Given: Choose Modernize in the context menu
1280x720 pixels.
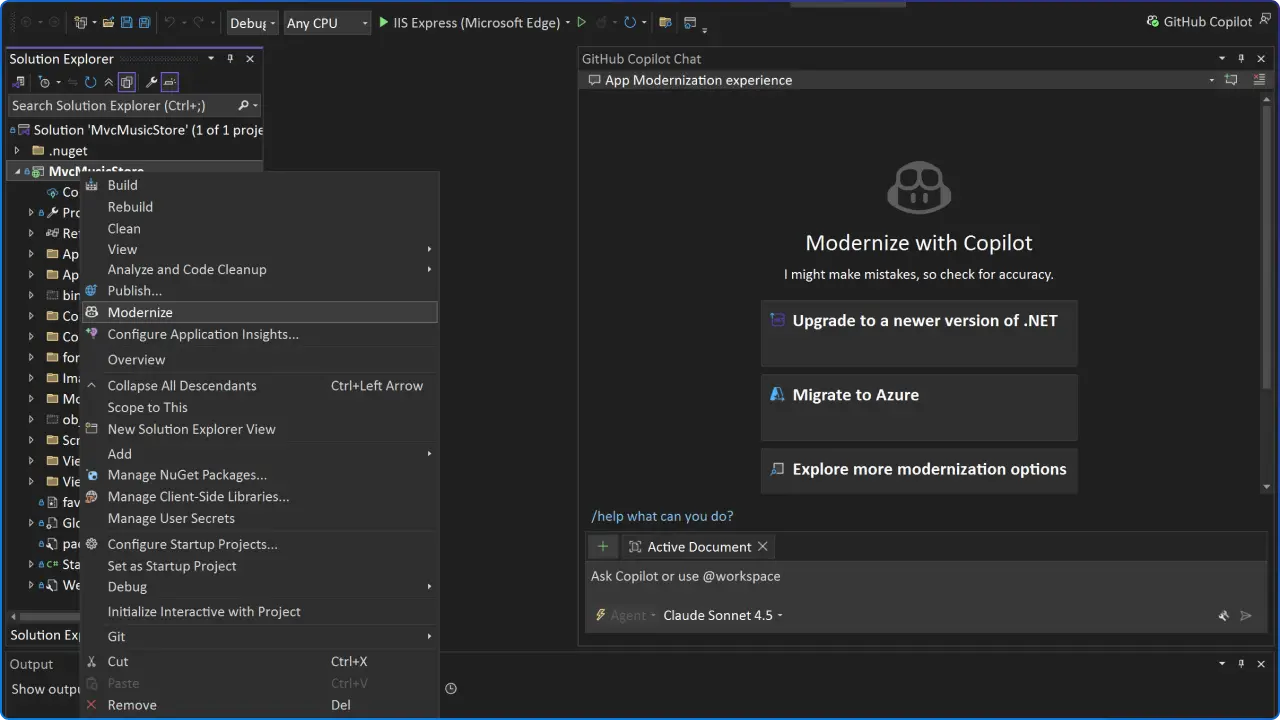Looking at the screenshot, I should [260, 312].
